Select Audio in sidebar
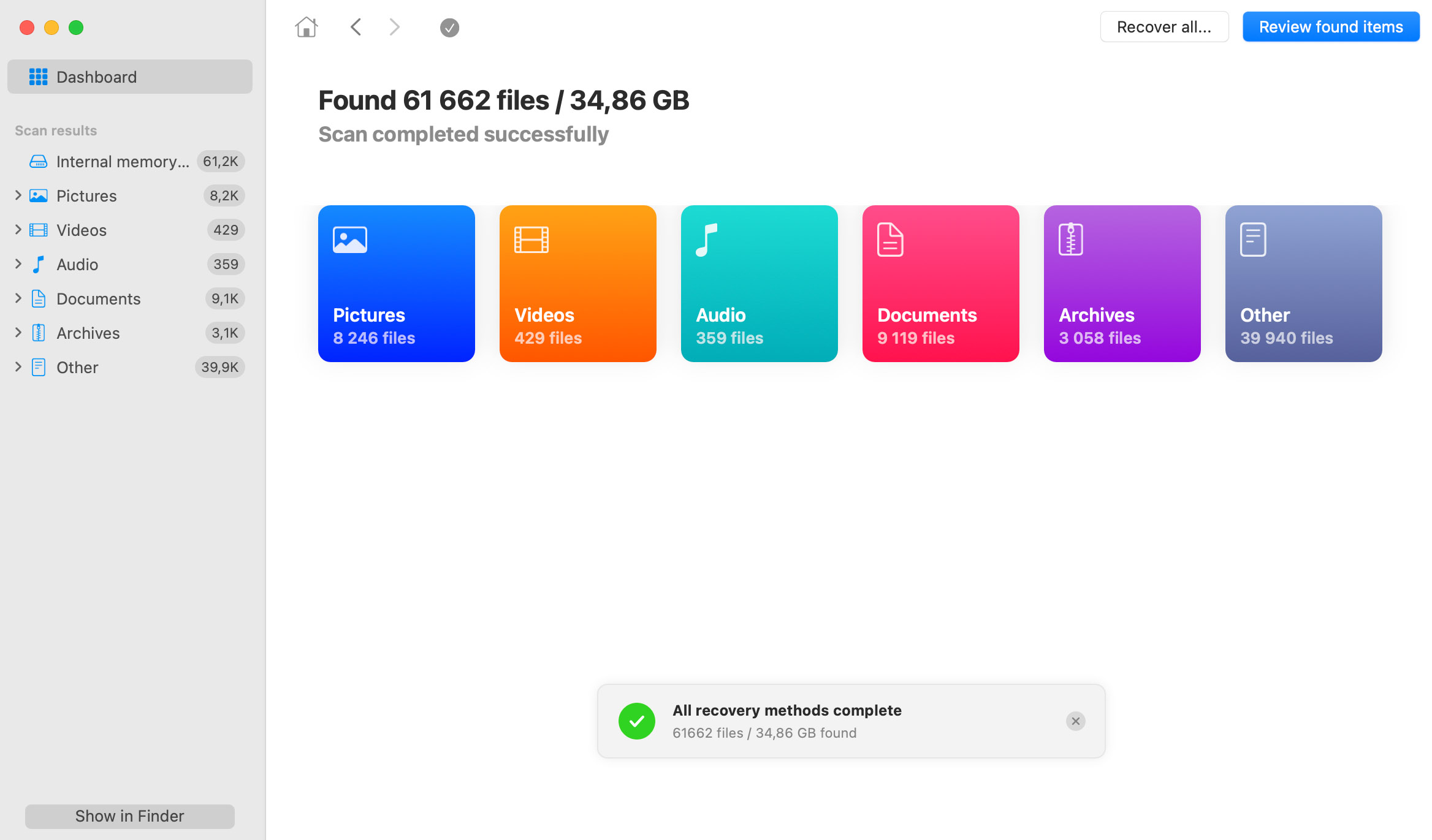Screen dimensions: 1432x840 tap(77, 264)
